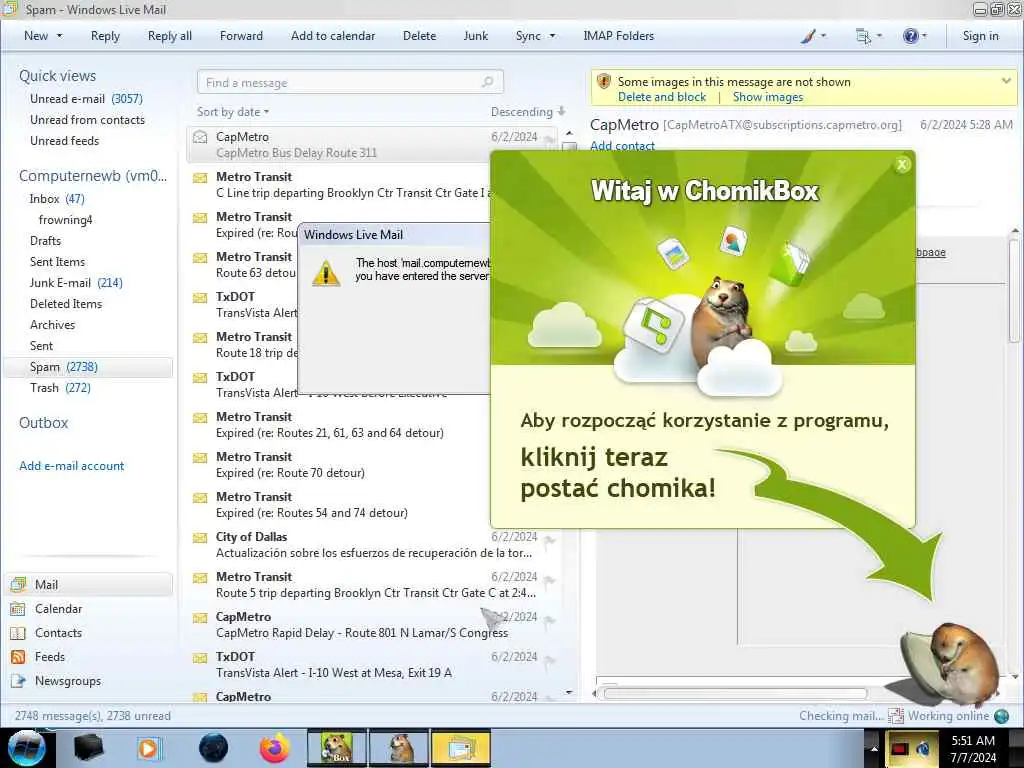This screenshot has width=1024, height=768.
Task: Open the Windows Start button
Action: 26,748
